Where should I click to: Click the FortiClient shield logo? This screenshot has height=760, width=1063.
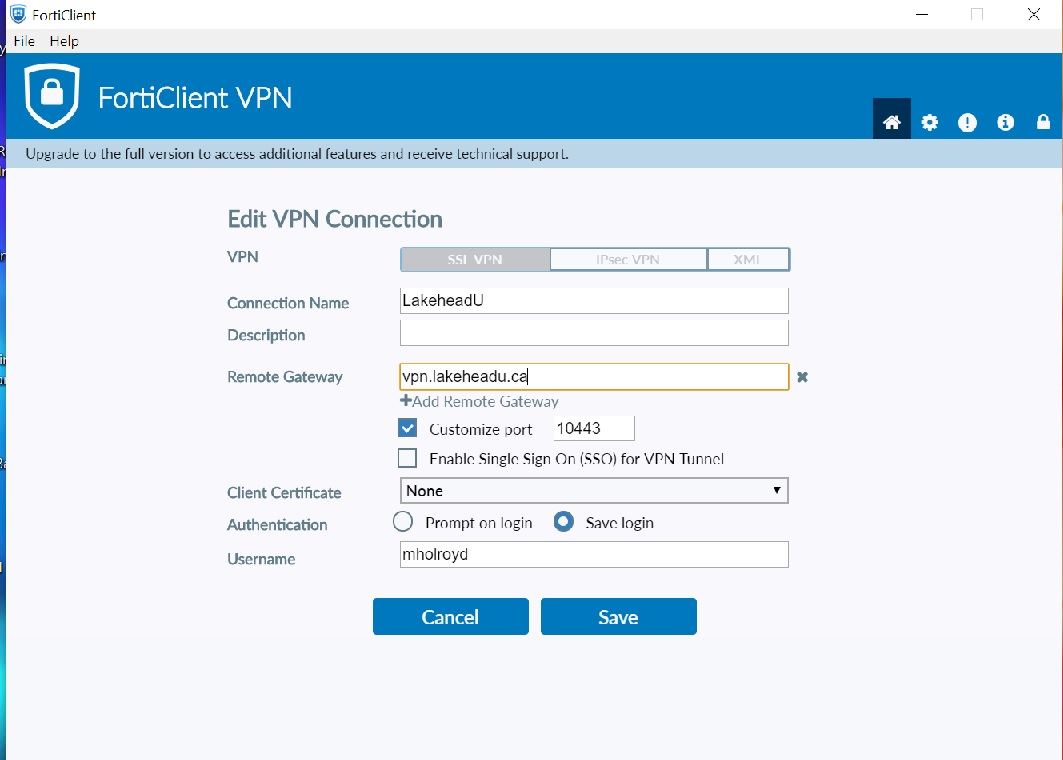pyautogui.click(x=51, y=97)
